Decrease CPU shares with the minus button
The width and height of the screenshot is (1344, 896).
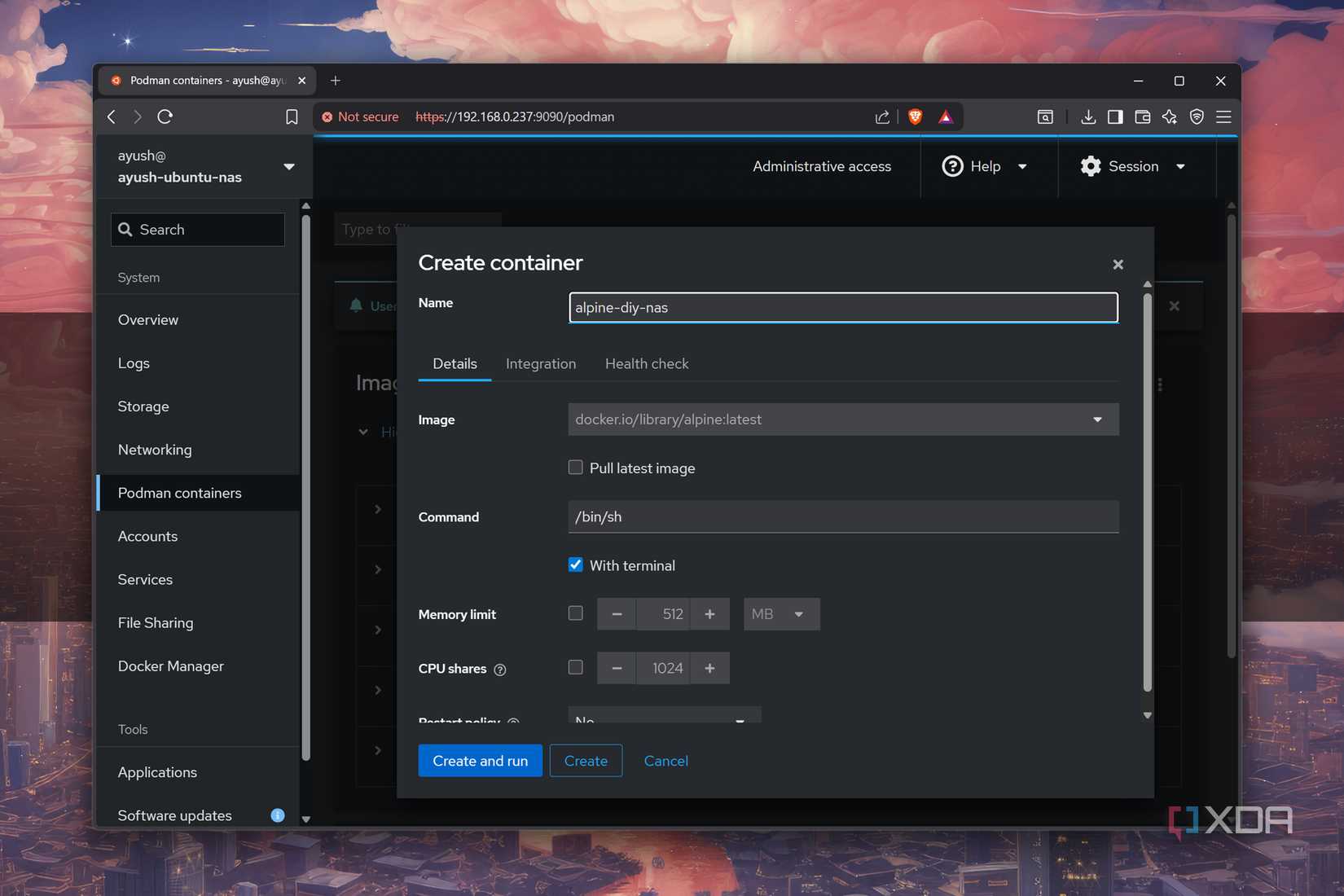617,668
